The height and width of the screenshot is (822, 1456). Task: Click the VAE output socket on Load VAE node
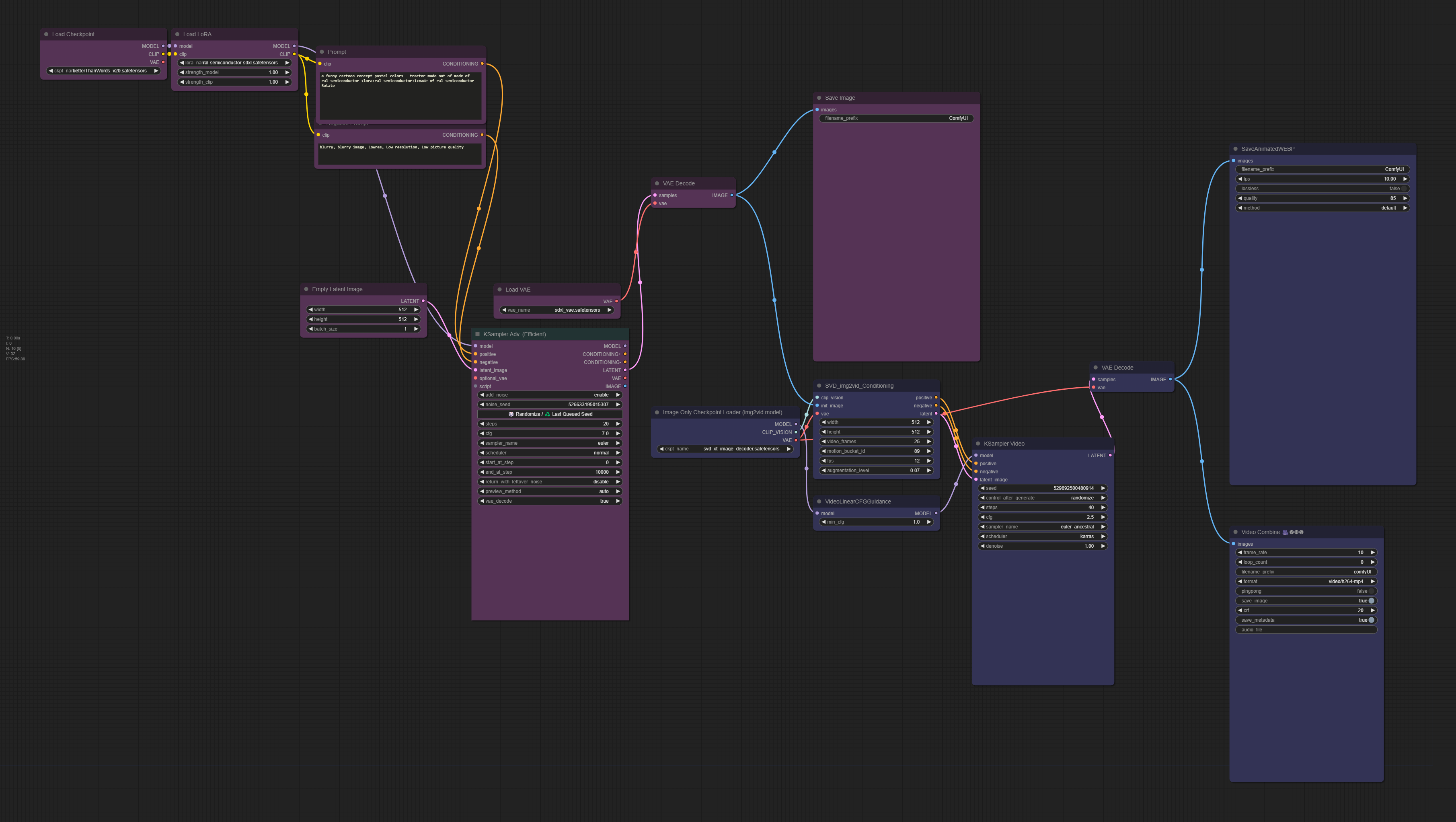click(617, 301)
